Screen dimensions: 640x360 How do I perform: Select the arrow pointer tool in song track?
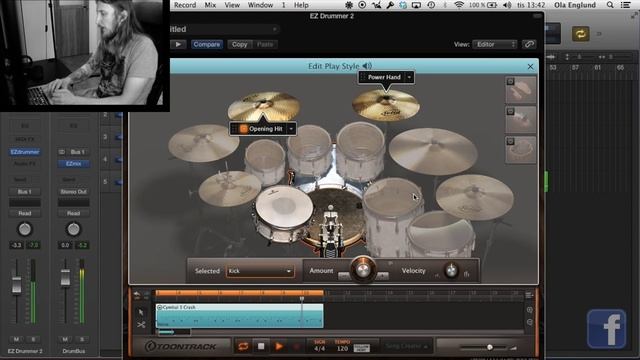click(x=141, y=312)
